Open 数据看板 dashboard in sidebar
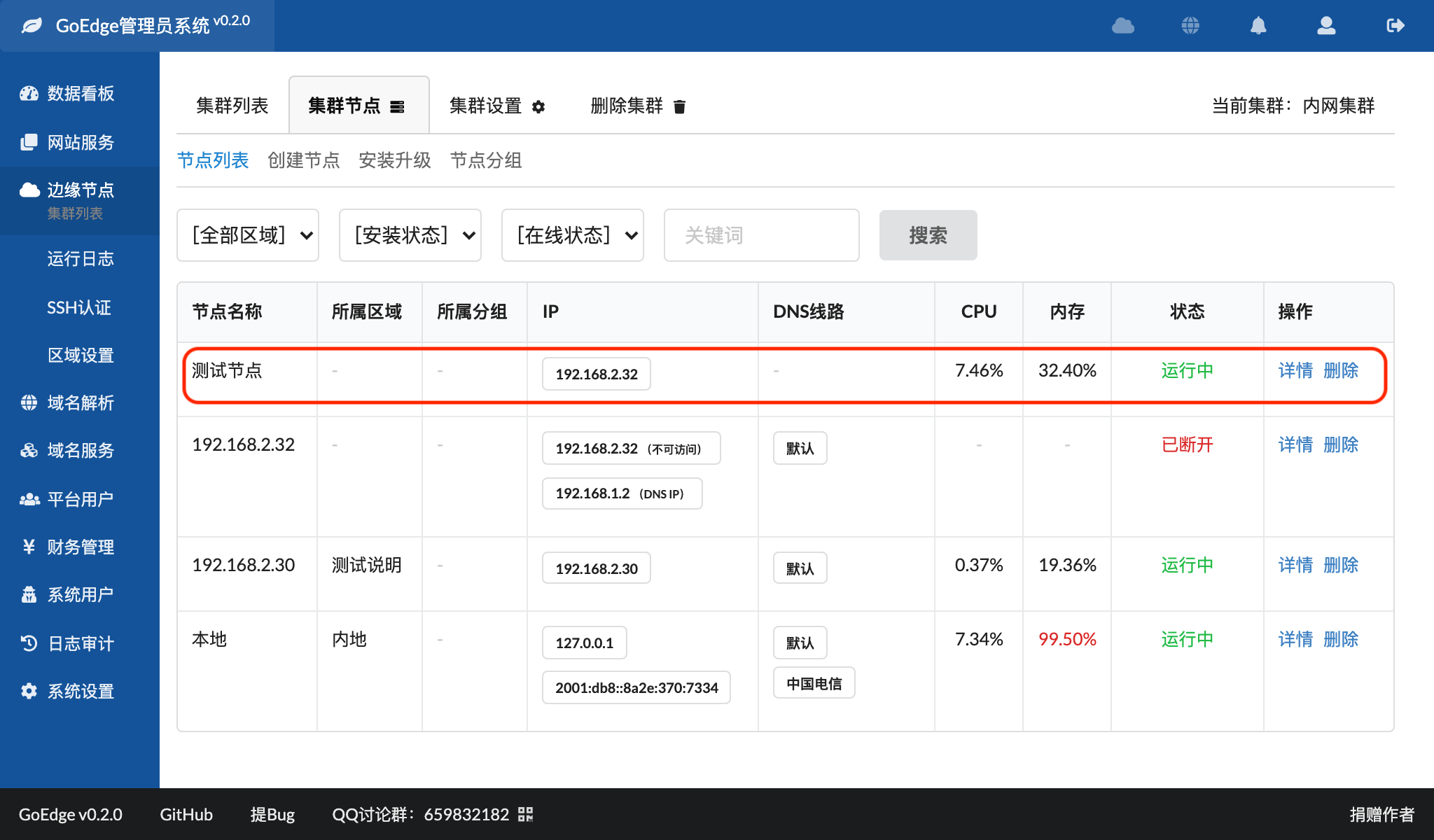This screenshot has height=840, width=1434. click(80, 94)
